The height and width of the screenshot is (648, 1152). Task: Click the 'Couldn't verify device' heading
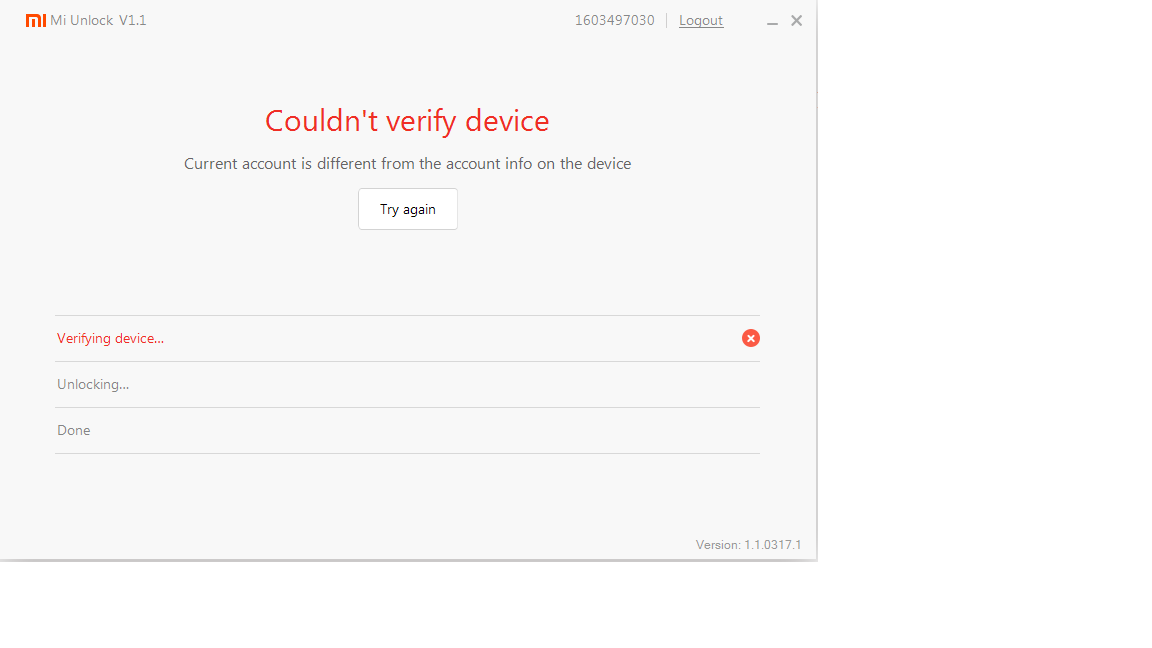tap(407, 121)
